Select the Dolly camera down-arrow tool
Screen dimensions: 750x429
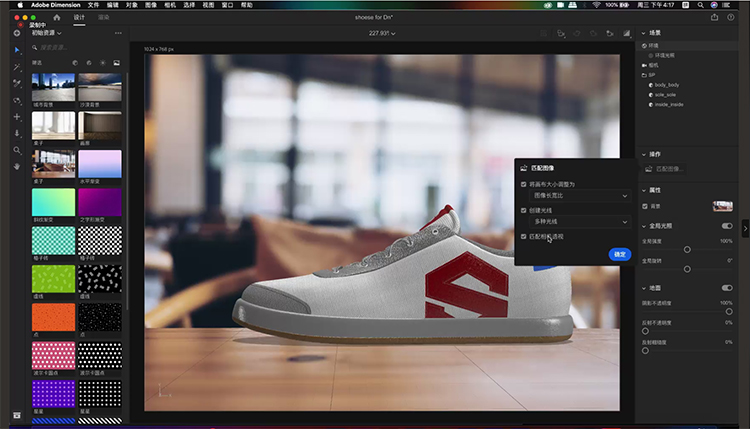click(17, 133)
